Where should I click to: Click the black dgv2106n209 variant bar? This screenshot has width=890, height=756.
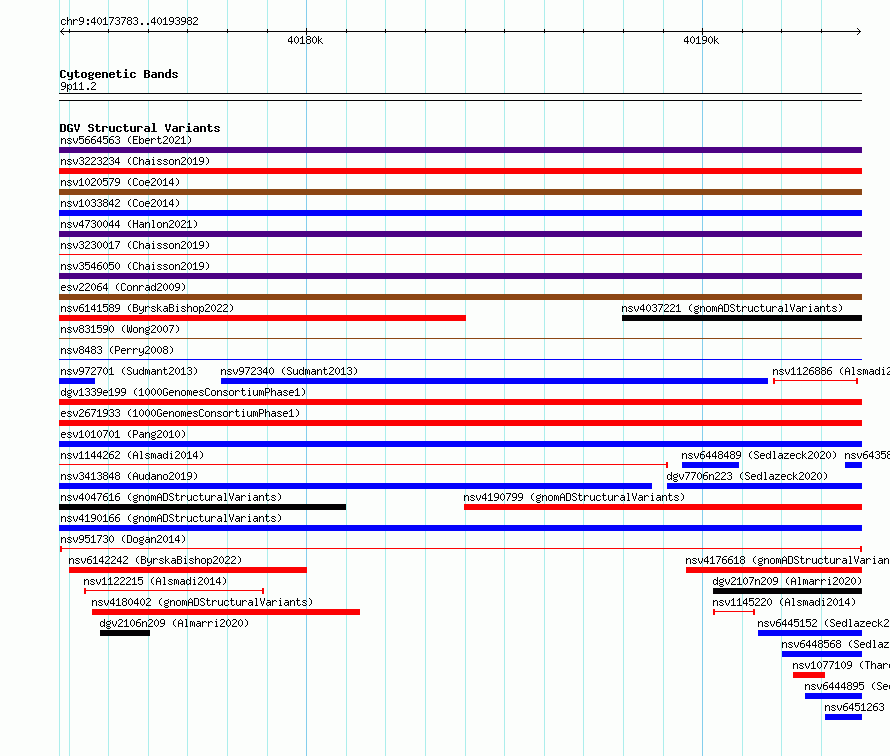125,633
